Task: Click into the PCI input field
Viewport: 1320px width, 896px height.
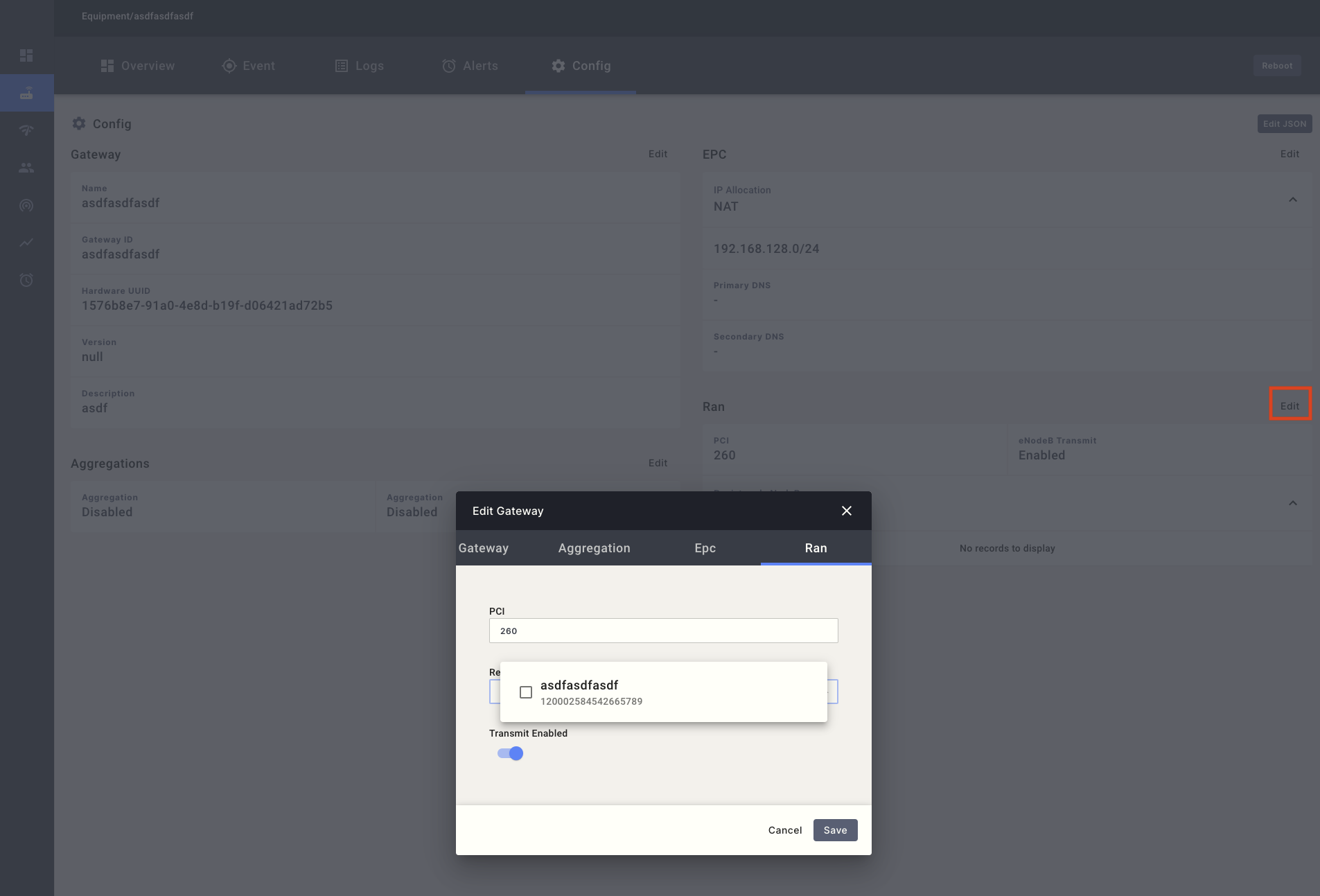Action: pos(663,631)
